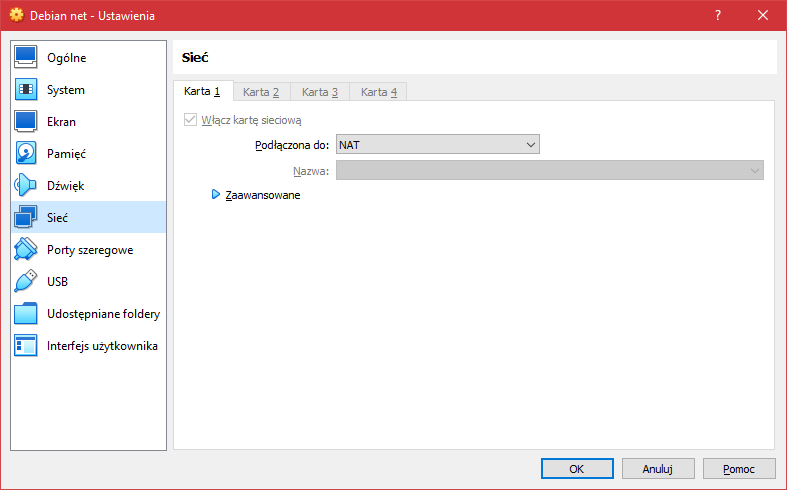787x490 pixels.
Task: Click the Ogólne monitor icon in sidebar
Action: coord(27,58)
